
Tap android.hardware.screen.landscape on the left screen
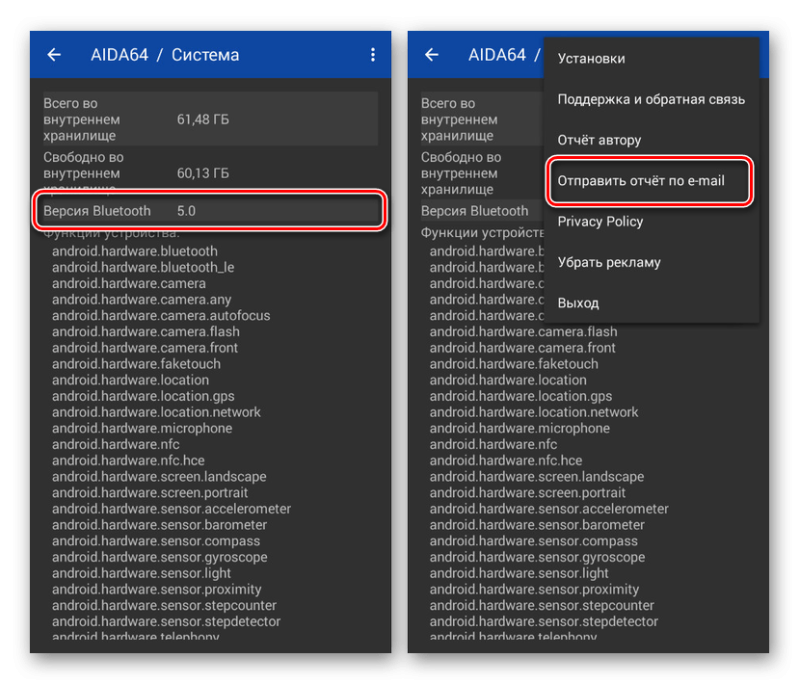(159, 476)
